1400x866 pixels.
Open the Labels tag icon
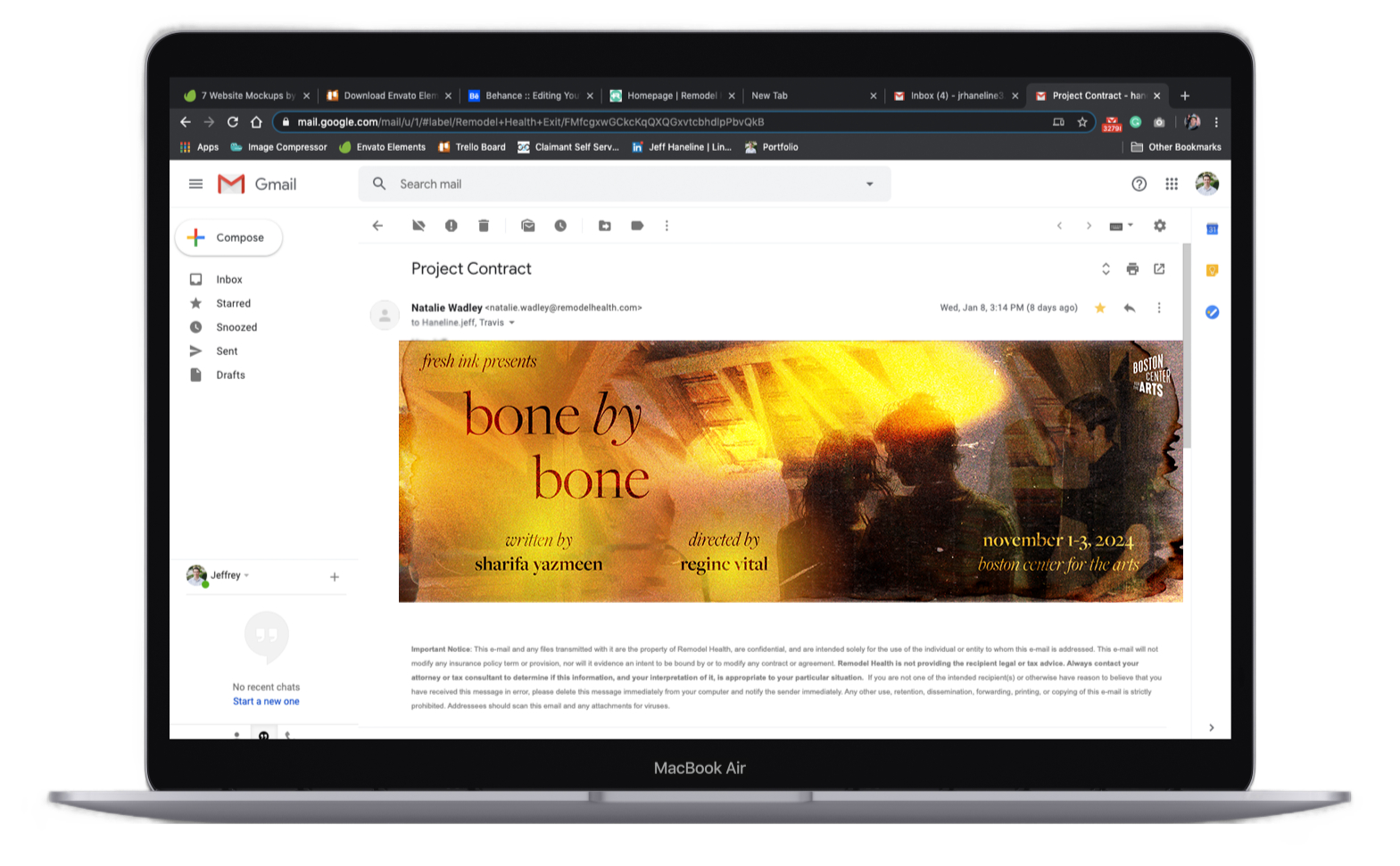click(x=637, y=226)
